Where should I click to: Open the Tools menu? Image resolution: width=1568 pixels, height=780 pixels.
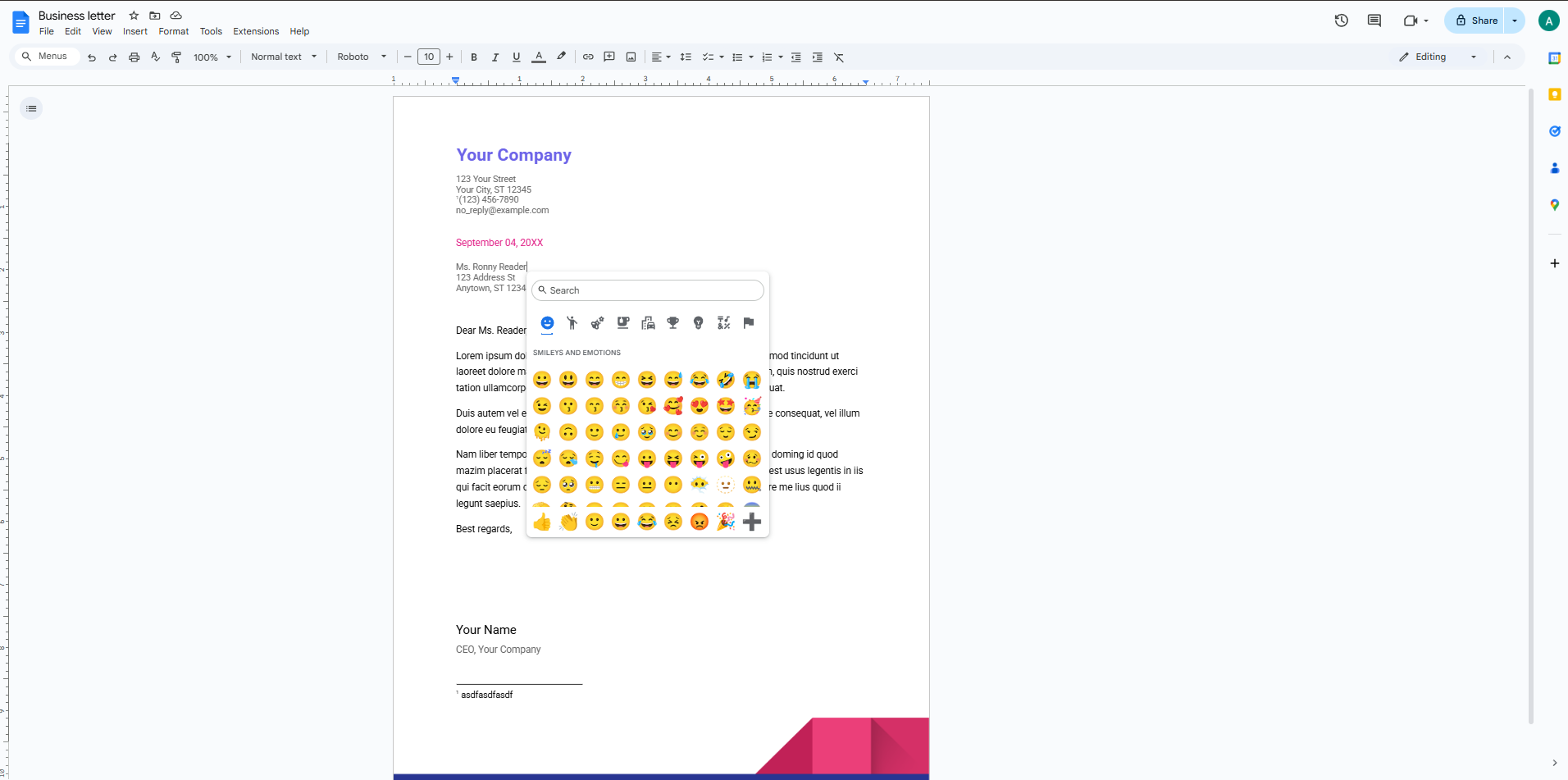pyautogui.click(x=211, y=31)
